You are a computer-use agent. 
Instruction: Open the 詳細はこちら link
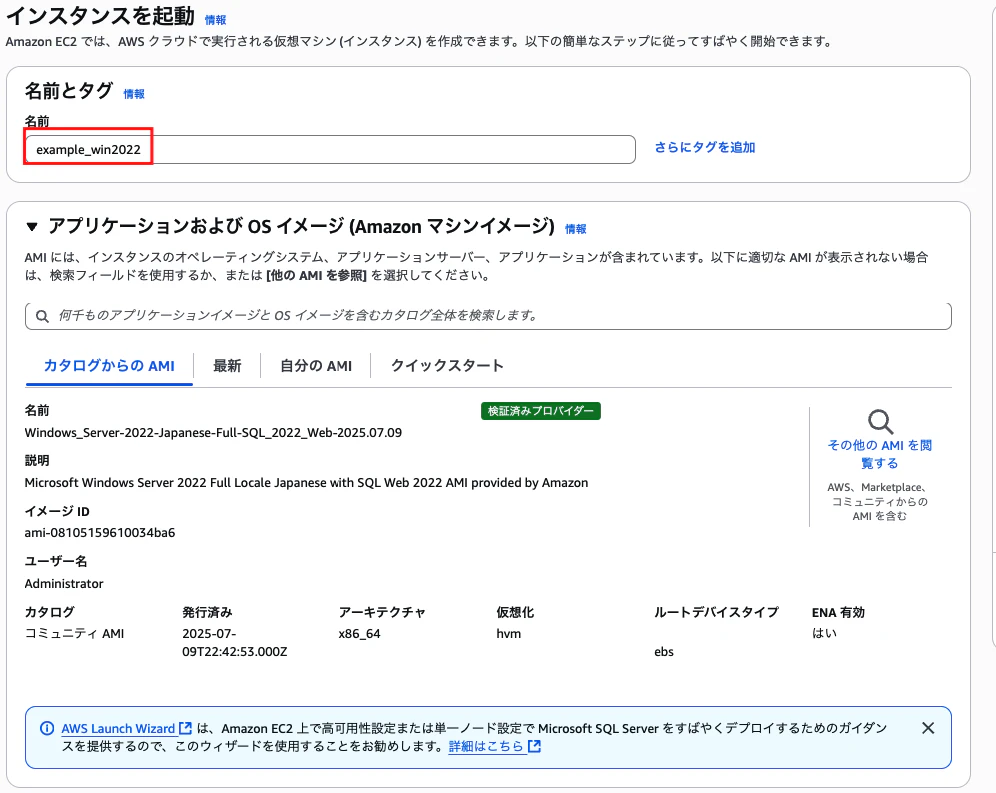(x=486, y=746)
